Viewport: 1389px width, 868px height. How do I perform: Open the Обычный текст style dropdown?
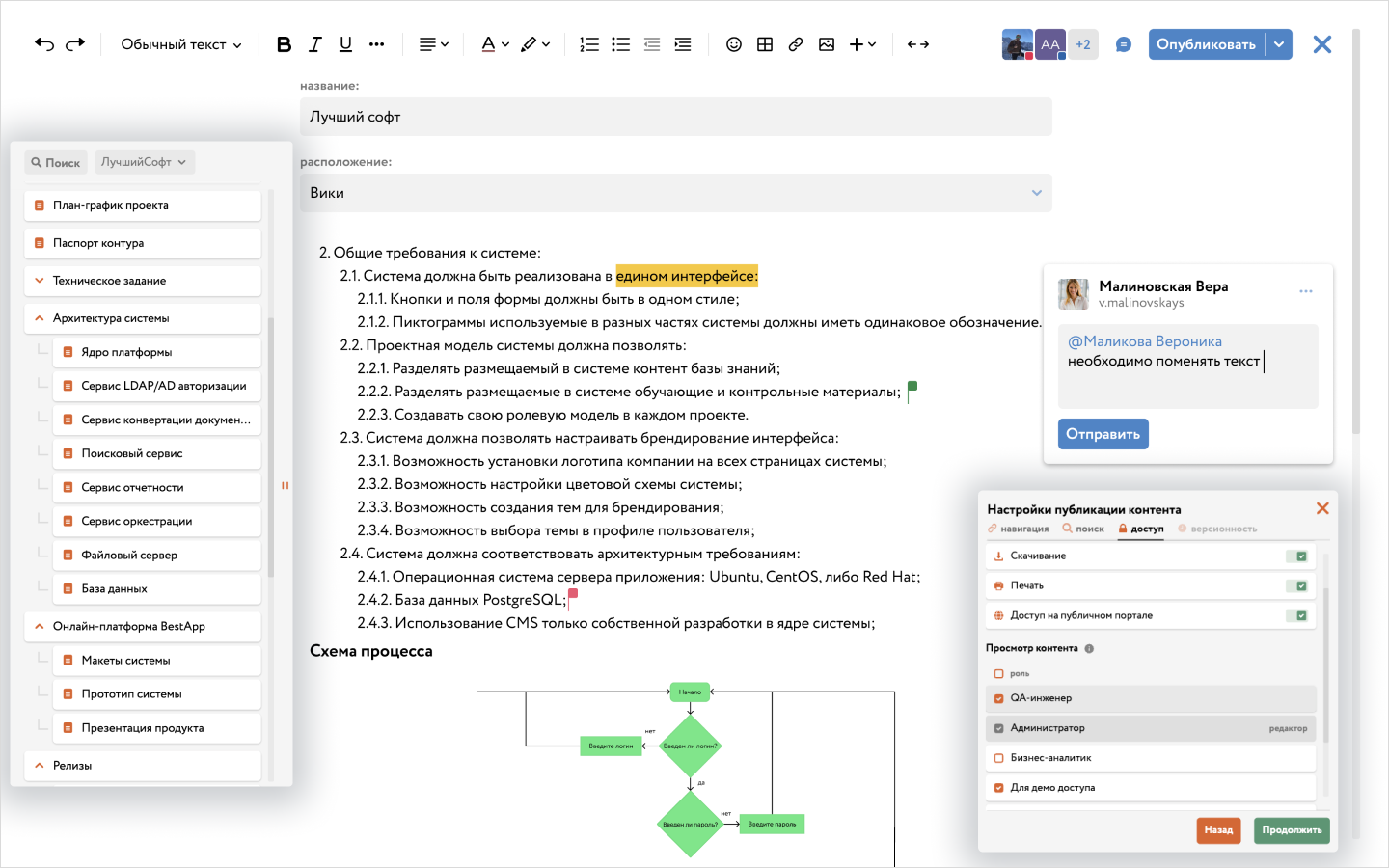pyautogui.click(x=180, y=44)
